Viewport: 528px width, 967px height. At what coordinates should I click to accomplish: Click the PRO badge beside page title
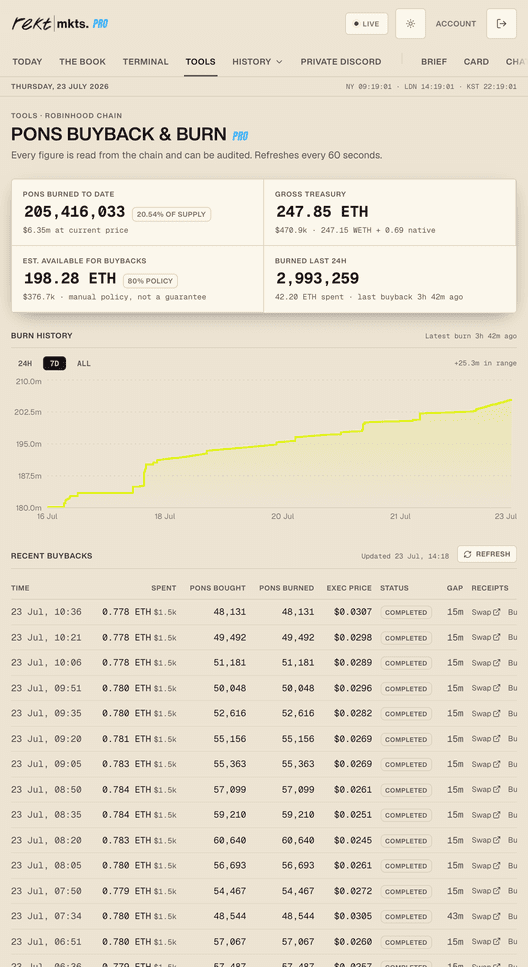[x=241, y=136]
